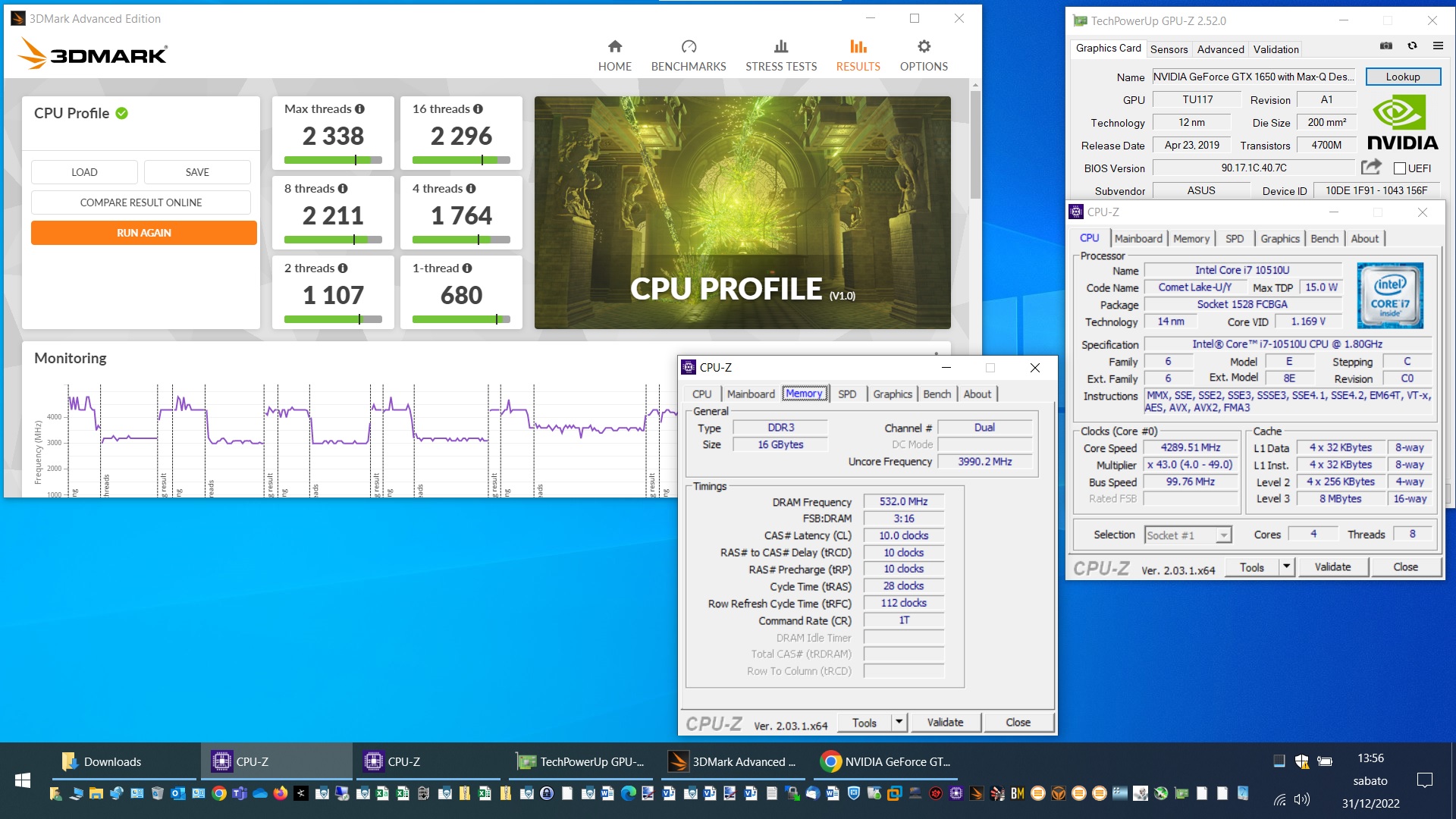Screen dimensions: 1456x819
Task: Switch to Sensors tab in GPU-Z
Action: [1169, 49]
